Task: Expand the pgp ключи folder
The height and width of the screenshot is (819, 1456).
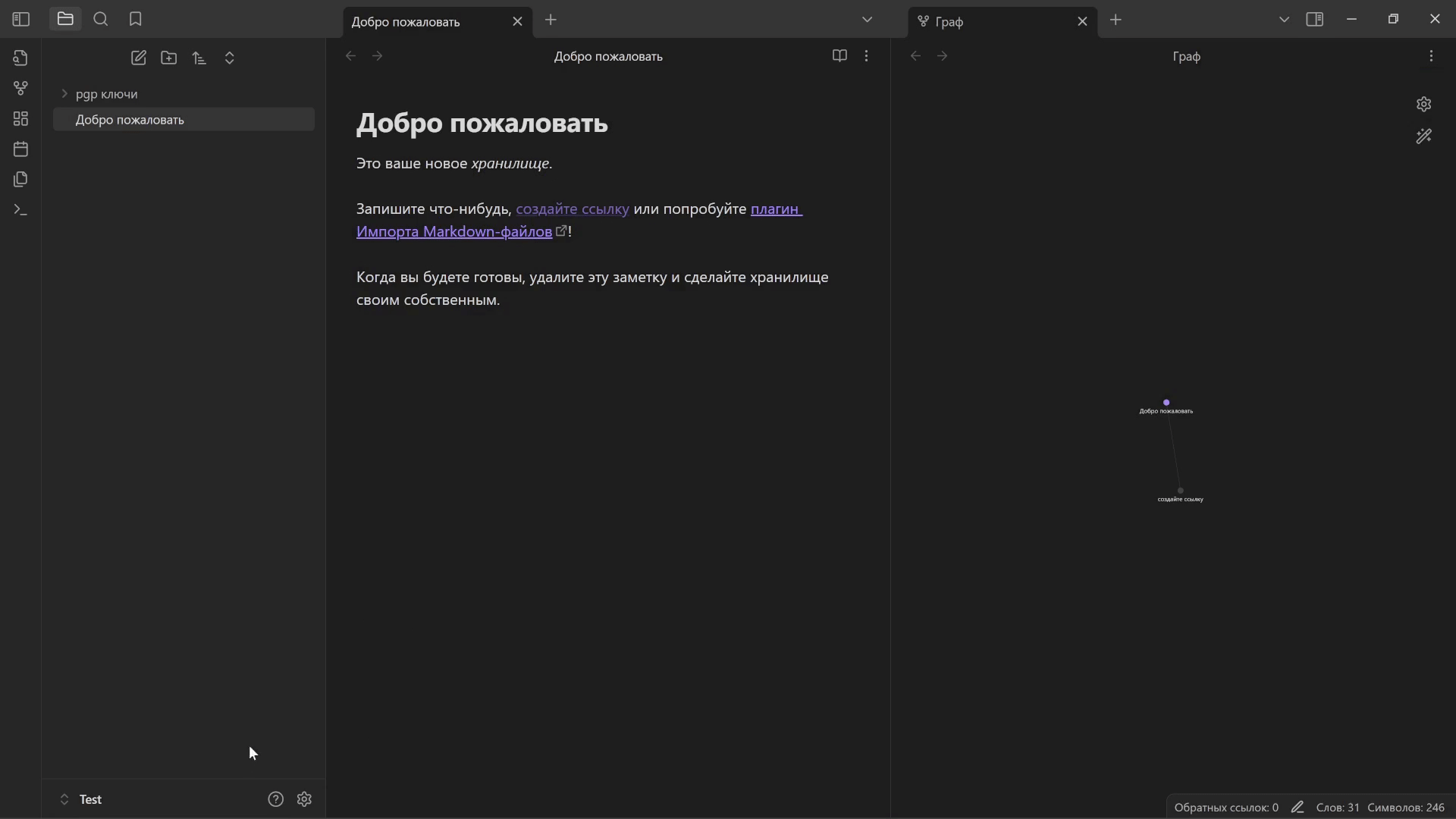Action: click(x=184, y=94)
